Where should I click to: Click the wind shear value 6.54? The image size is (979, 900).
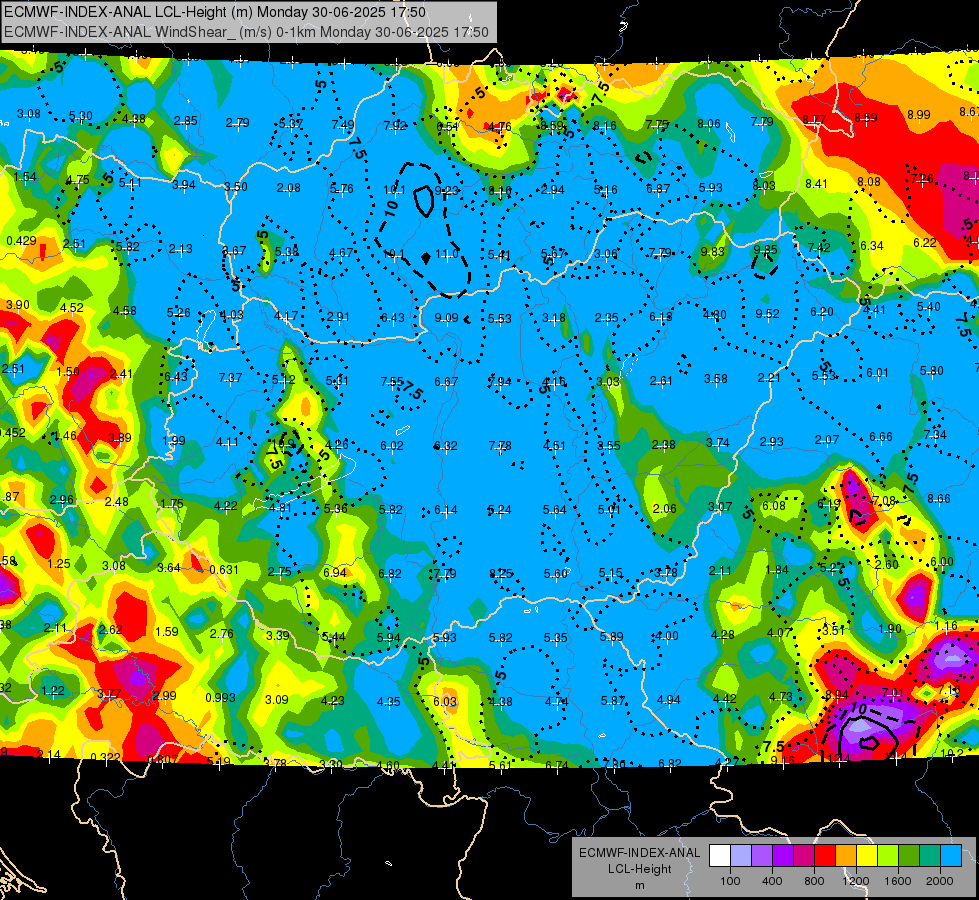pos(447,126)
